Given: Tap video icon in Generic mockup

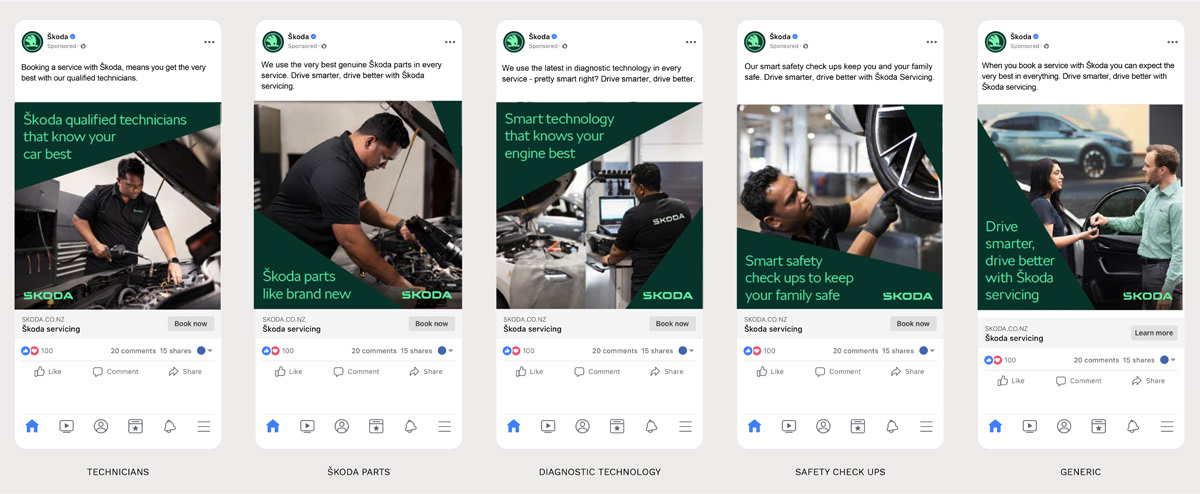Looking at the screenshot, I should click(1029, 426).
